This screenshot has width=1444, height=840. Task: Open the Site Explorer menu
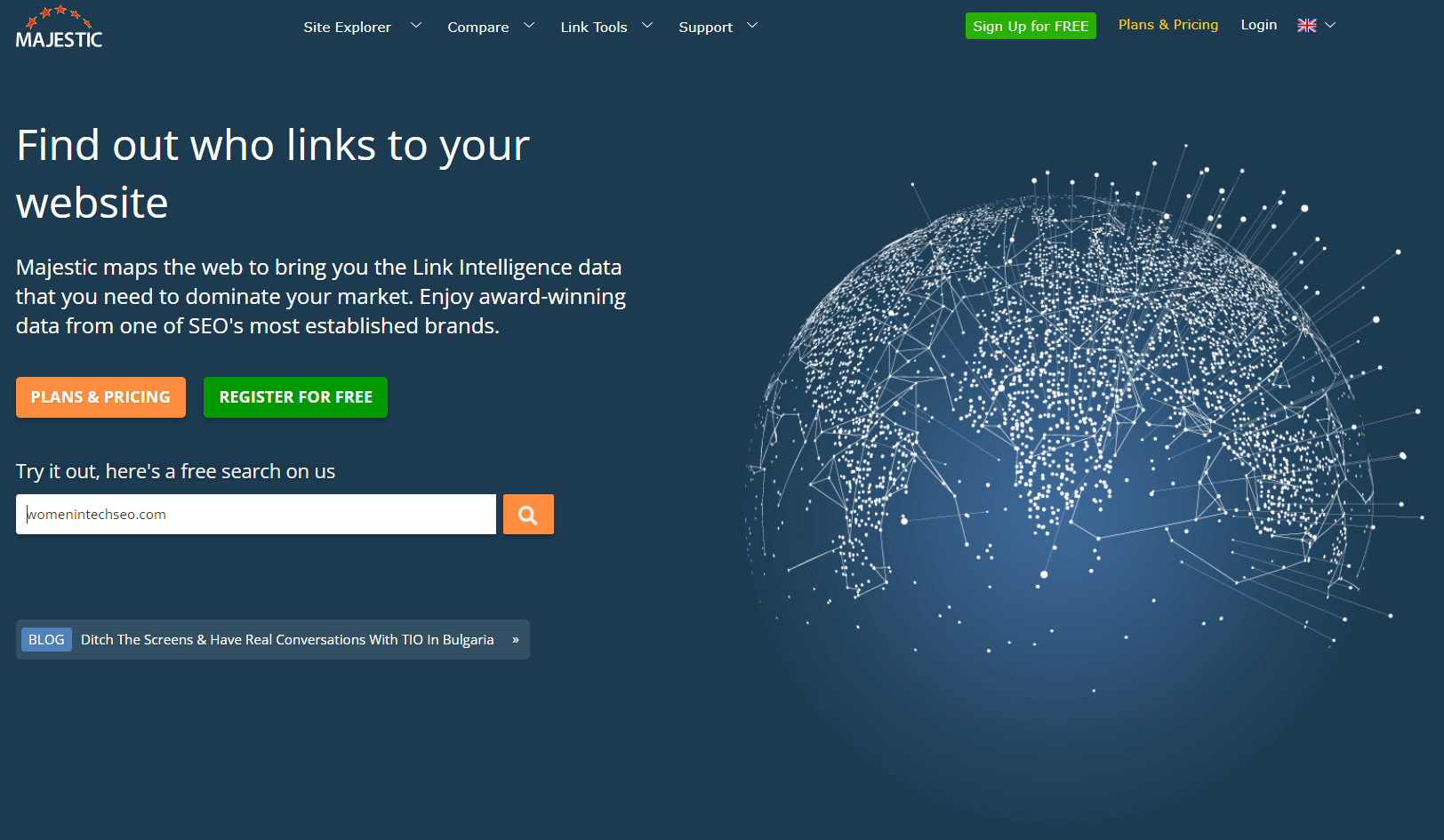click(x=347, y=28)
